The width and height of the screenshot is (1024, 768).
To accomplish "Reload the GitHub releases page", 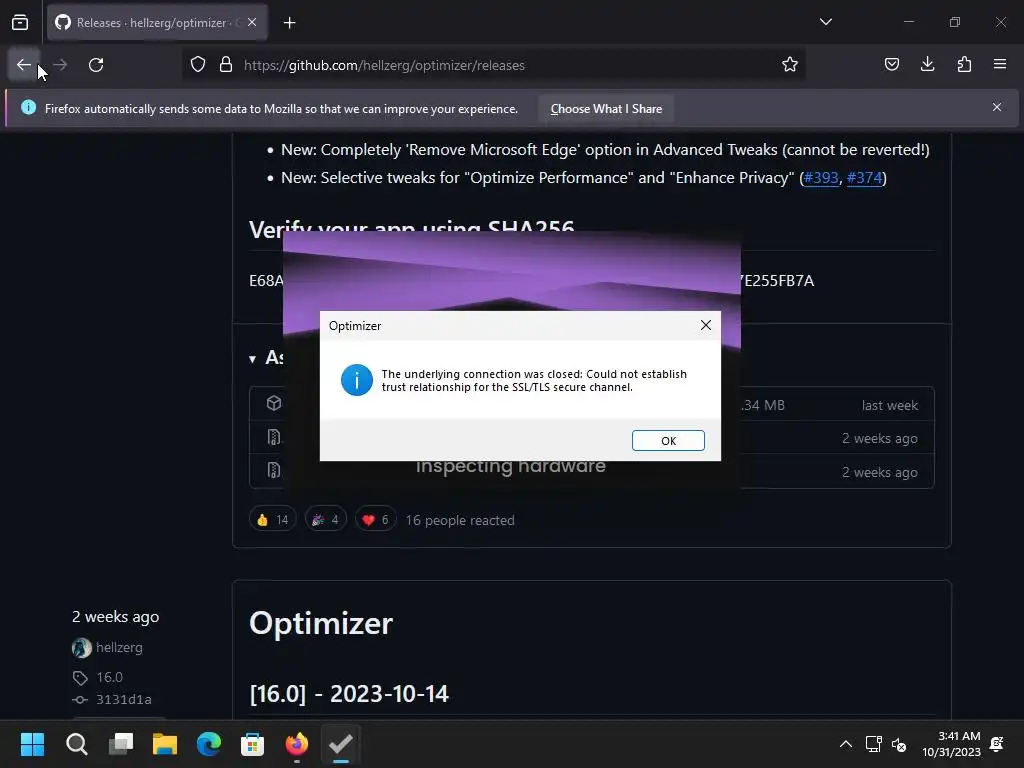I will [96, 65].
